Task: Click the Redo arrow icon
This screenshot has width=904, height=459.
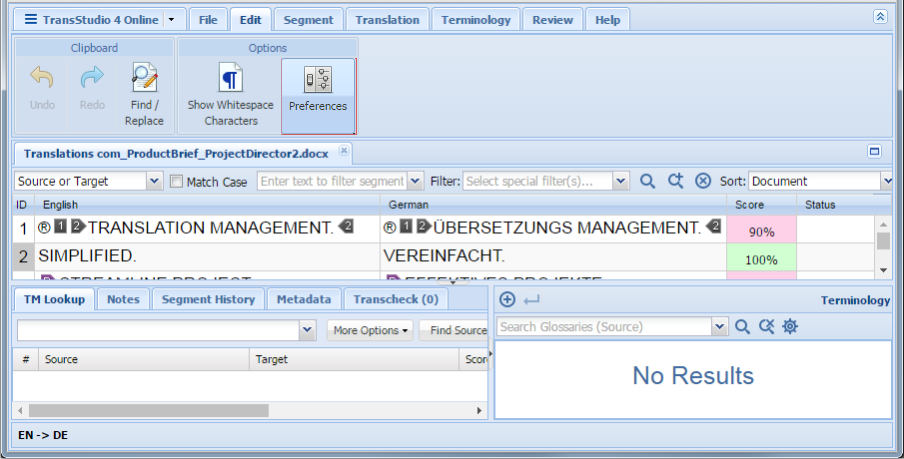Action: [x=92, y=77]
